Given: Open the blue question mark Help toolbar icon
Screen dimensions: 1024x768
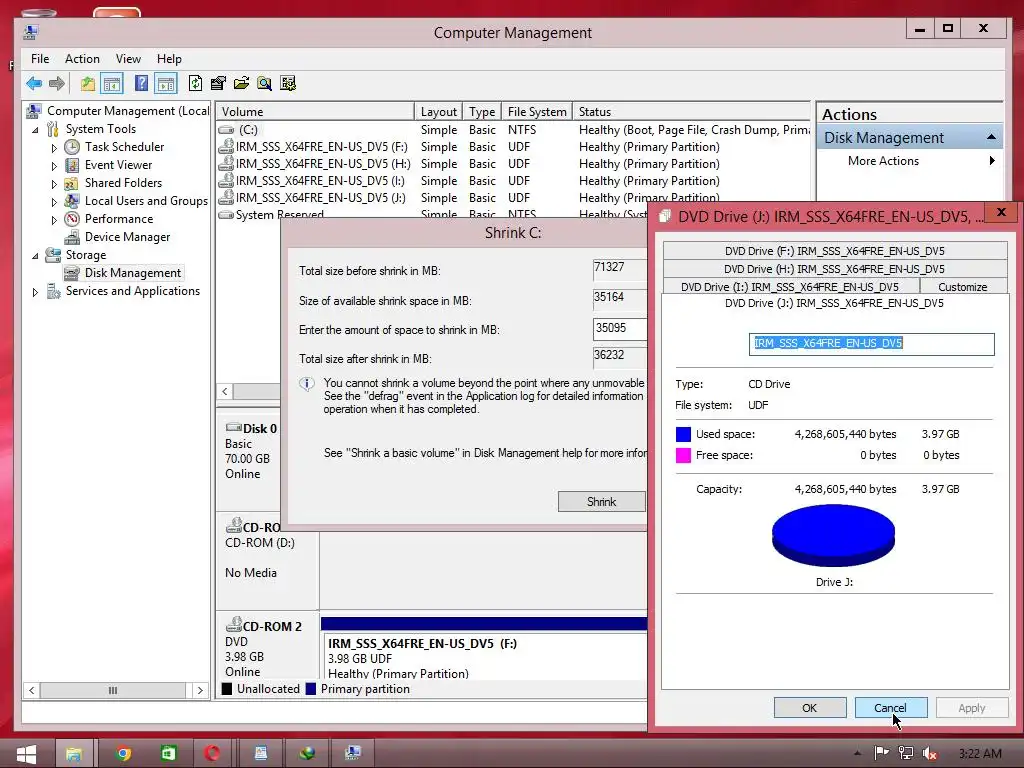Looking at the screenshot, I should coord(141,84).
